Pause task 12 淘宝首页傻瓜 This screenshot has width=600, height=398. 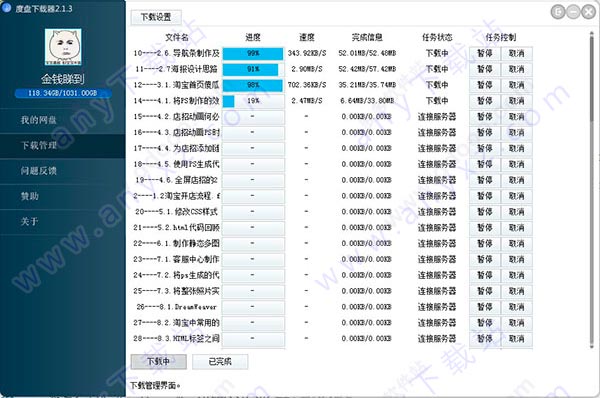click(x=484, y=85)
